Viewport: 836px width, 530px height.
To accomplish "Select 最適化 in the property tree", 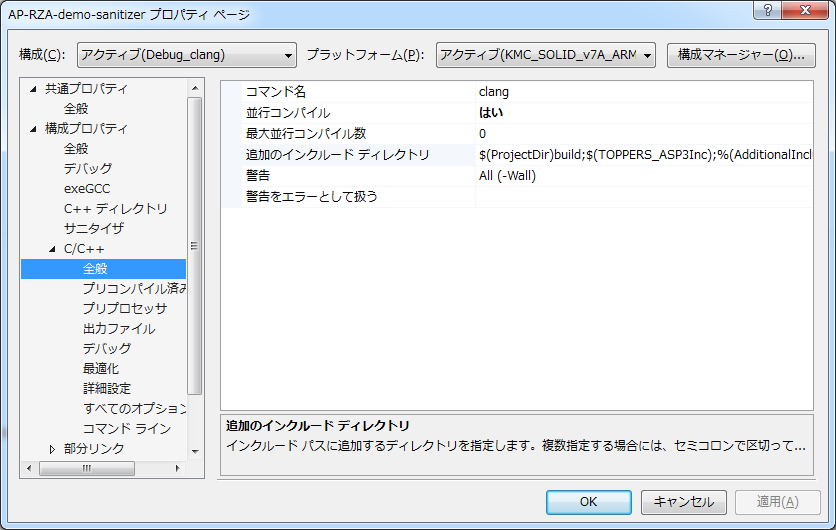I will (x=101, y=368).
